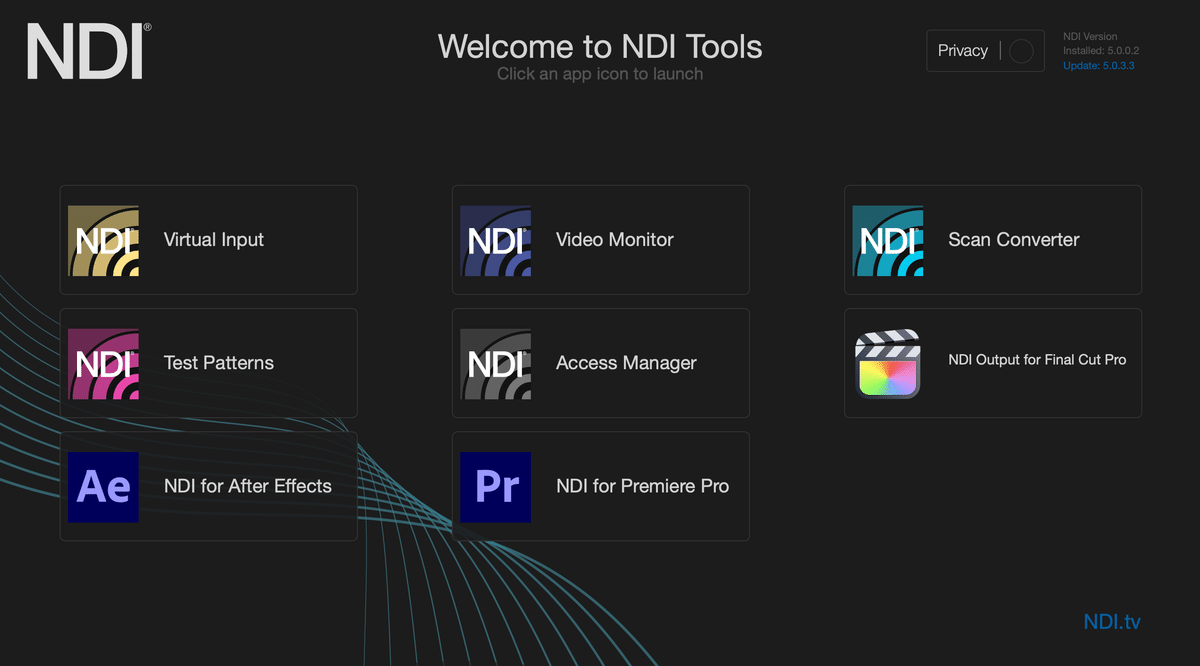Click the NDI Output for Final Cut Pro label

coord(1036,360)
